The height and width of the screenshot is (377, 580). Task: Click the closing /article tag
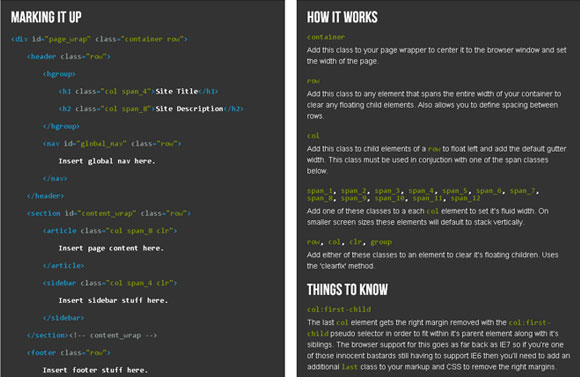pos(63,265)
